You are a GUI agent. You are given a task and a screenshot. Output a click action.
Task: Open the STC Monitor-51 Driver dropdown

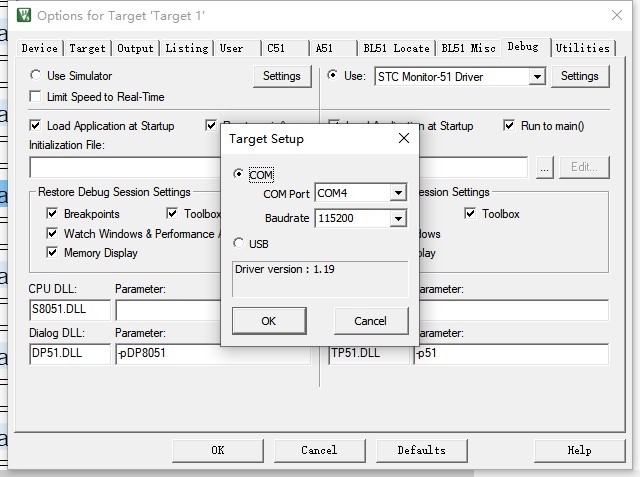(537, 77)
